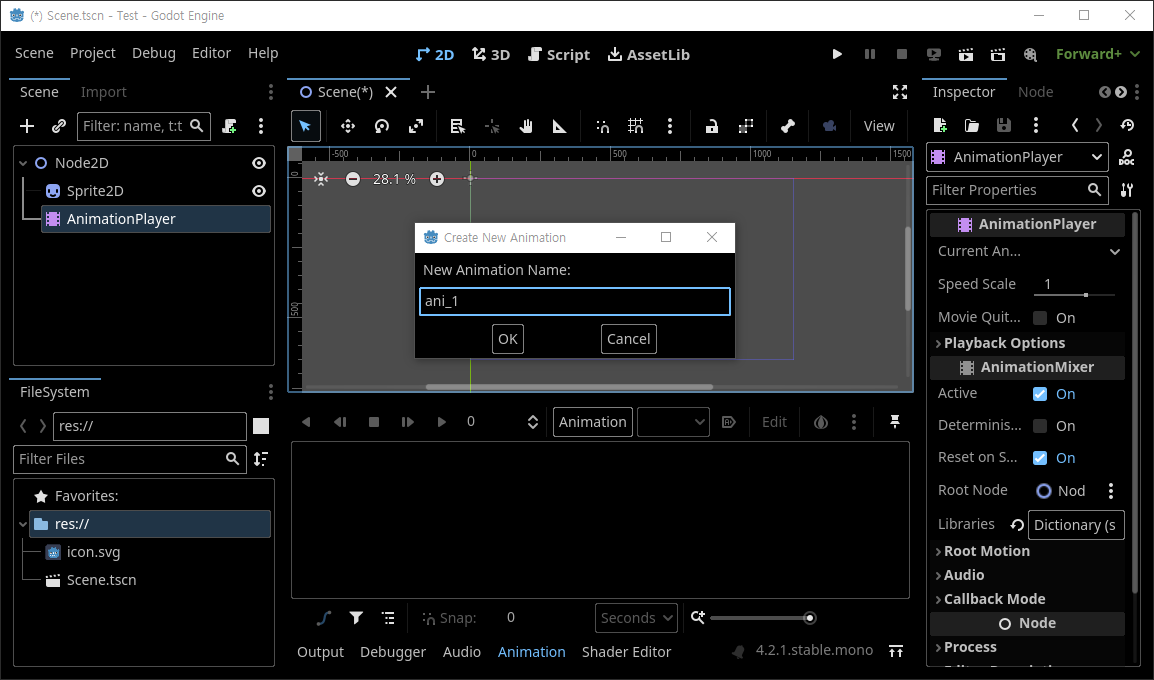Collapse the Node2D tree root
1154x680 pixels.
[23, 163]
